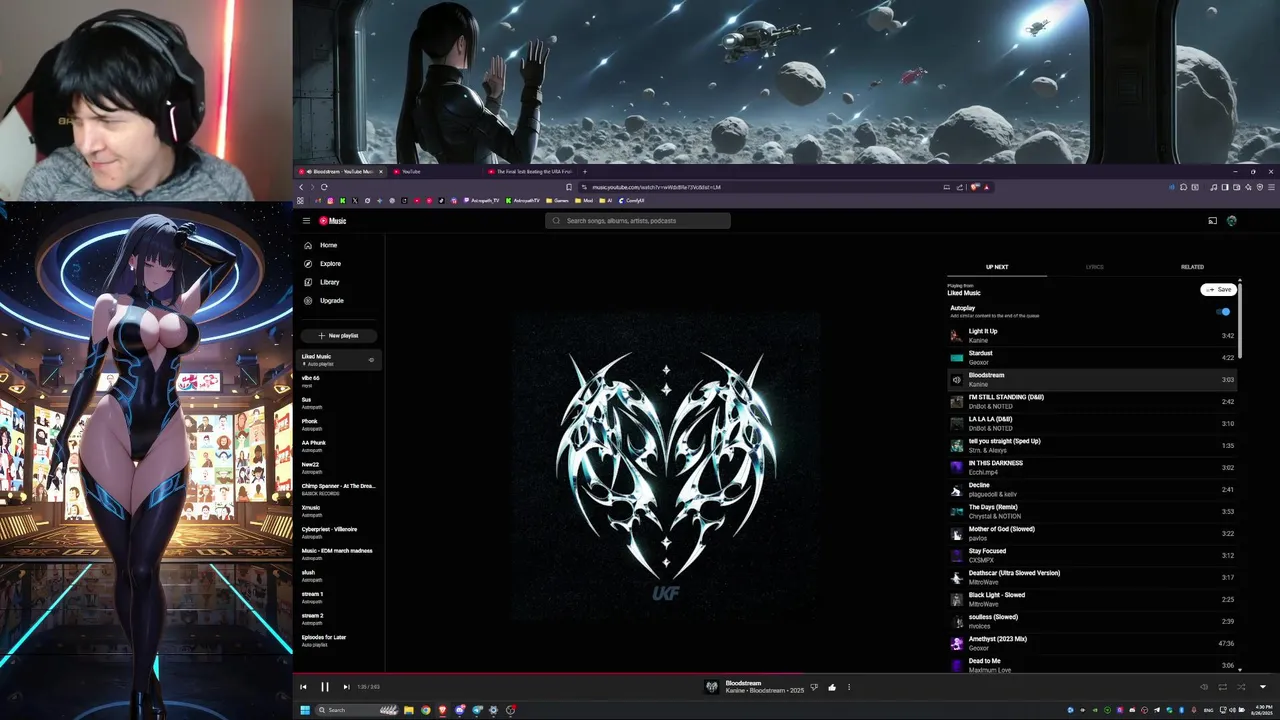Open the taskbar clock and date
This screenshot has width=1280, height=720.
point(1260,710)
